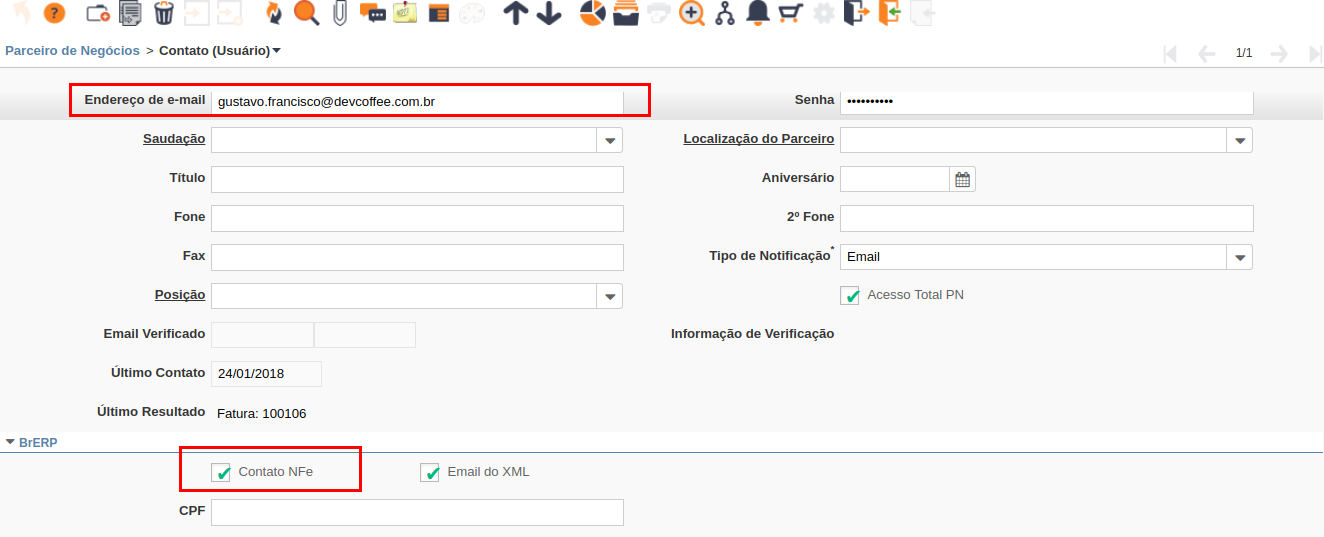Click the Senha password field
Screen dimensions: 1324x537
[x=1046, y=101]
